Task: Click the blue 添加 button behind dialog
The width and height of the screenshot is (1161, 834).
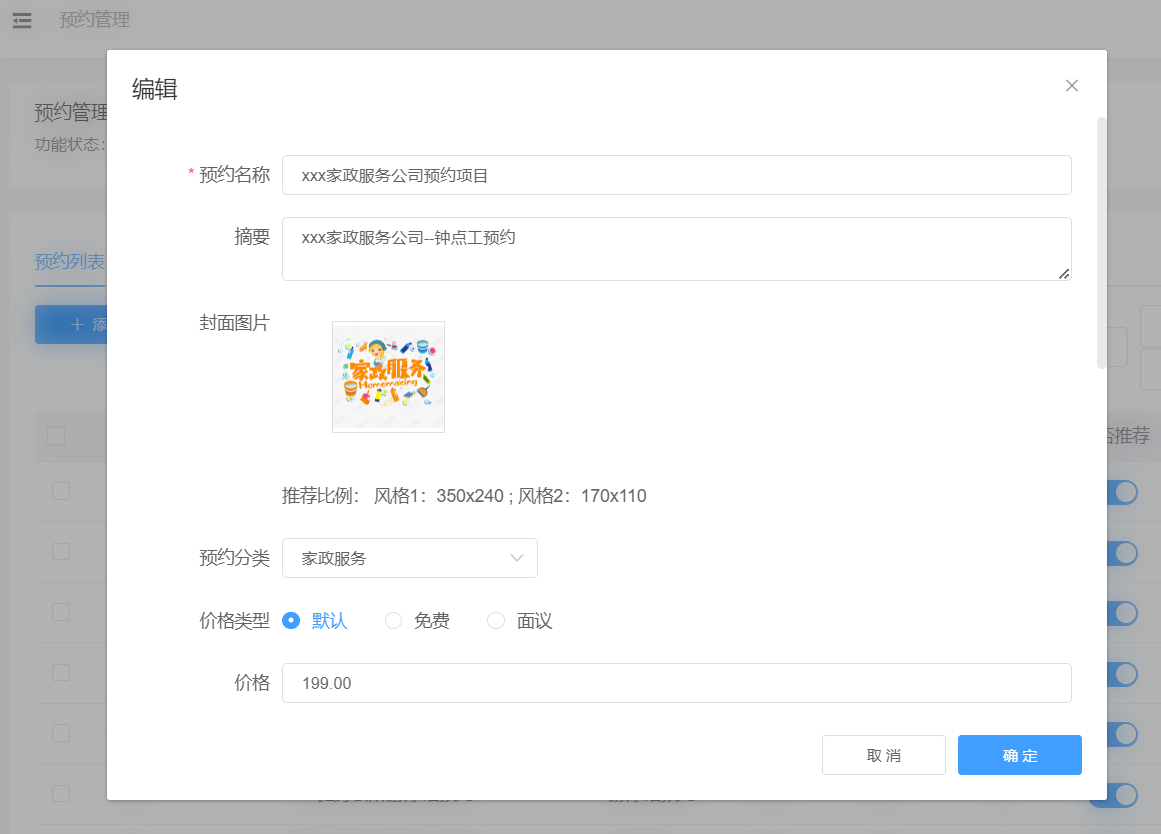Action: (x=72, y=324)
